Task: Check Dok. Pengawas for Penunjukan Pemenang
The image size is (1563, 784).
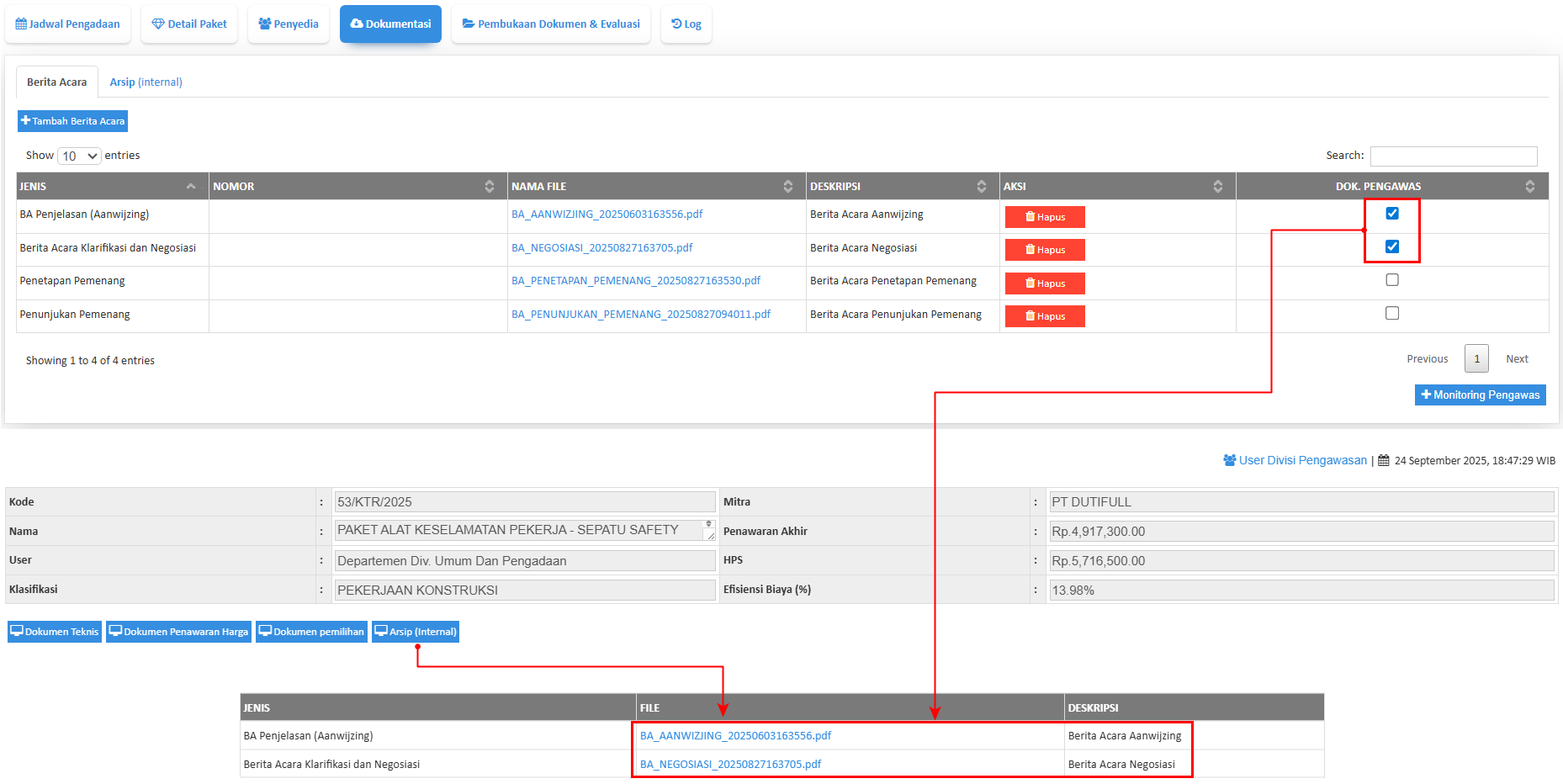Action: (1392, 313)
